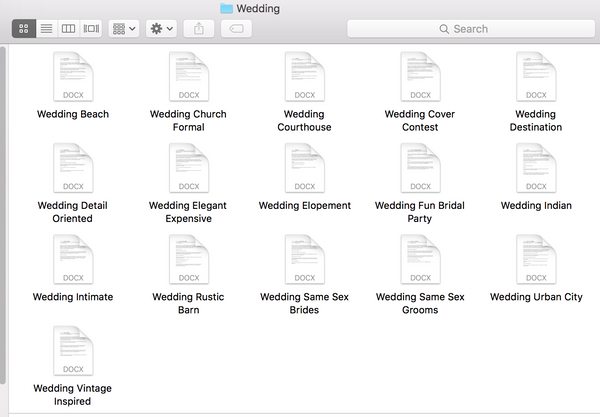
Task: Click the Wedding folder title icon
Action: tap(227, 8)
